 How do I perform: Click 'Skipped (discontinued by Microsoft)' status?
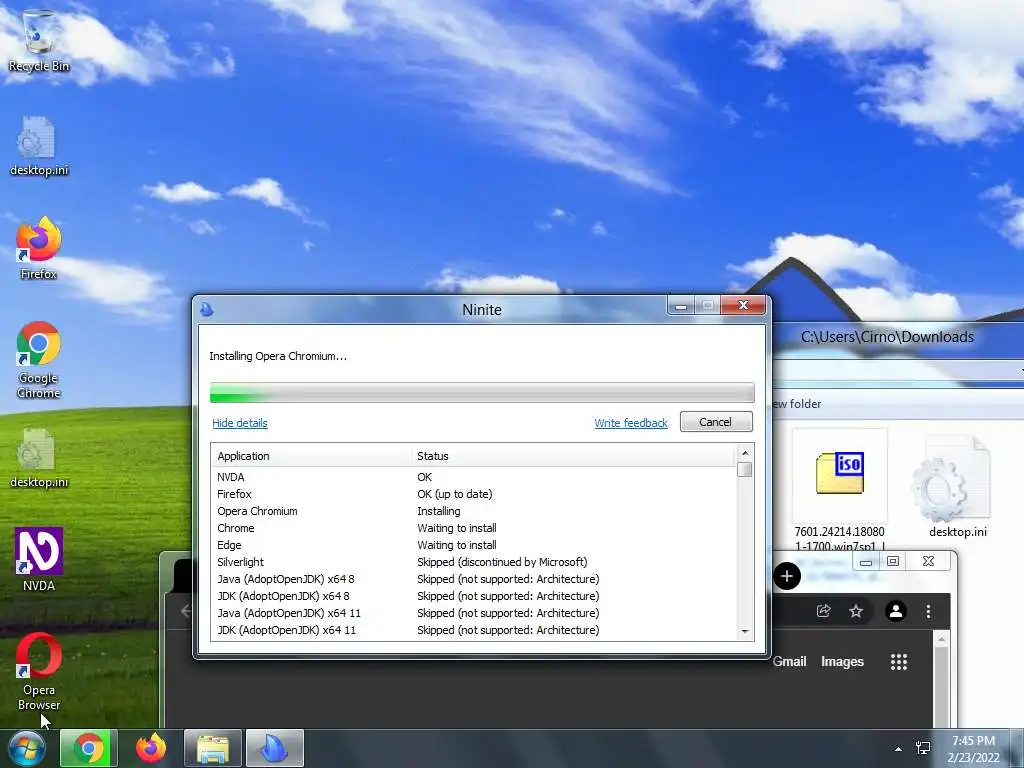point(502,562)
